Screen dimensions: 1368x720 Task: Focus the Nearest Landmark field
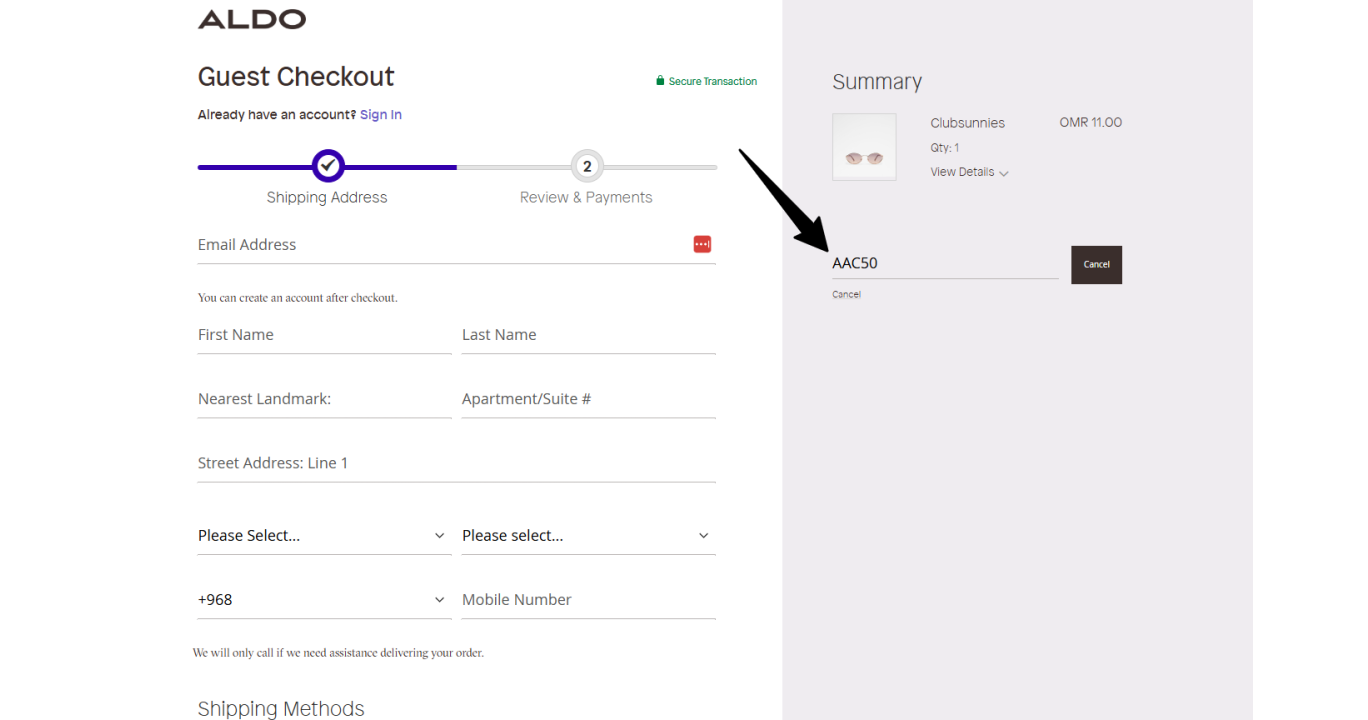325,399
